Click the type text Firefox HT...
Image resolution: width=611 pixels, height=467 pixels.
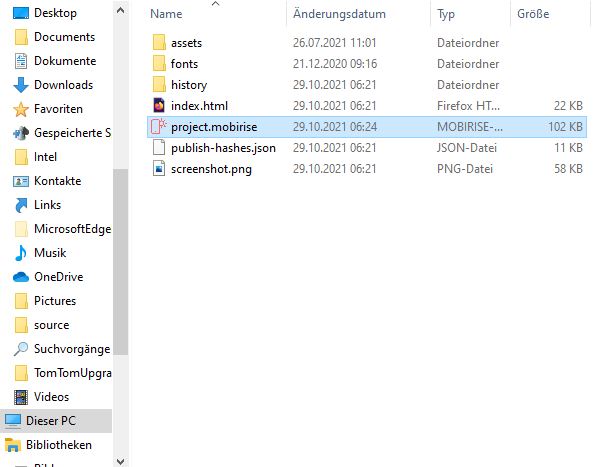(x=468, y=106)
